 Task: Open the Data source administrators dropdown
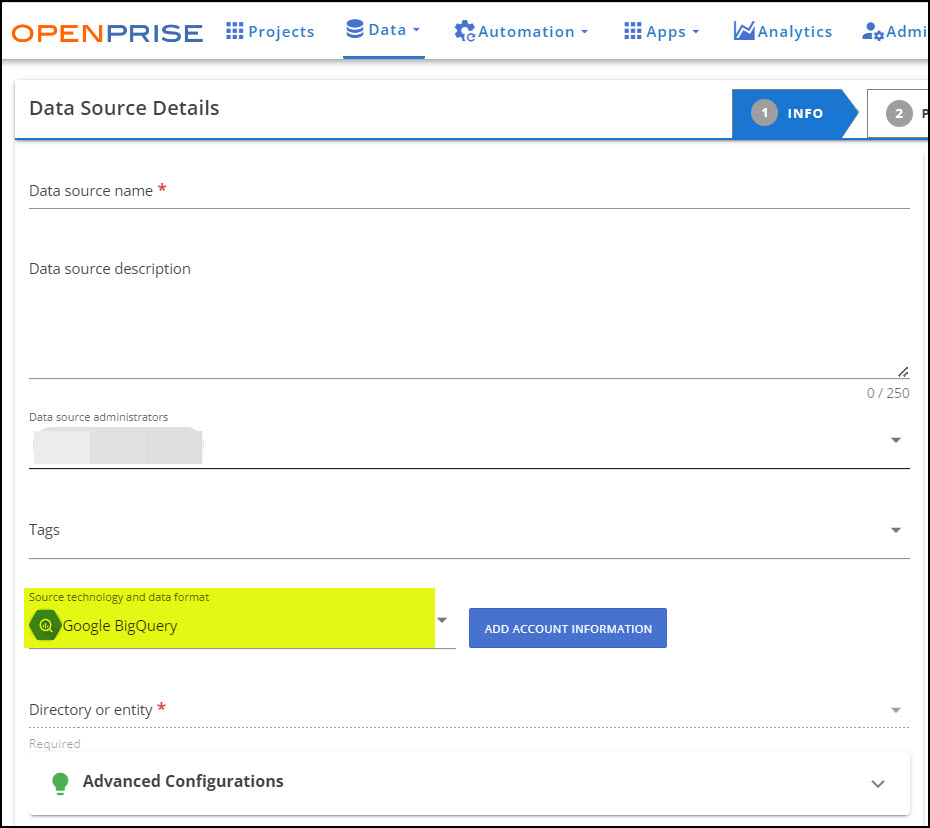click(895, 440)
